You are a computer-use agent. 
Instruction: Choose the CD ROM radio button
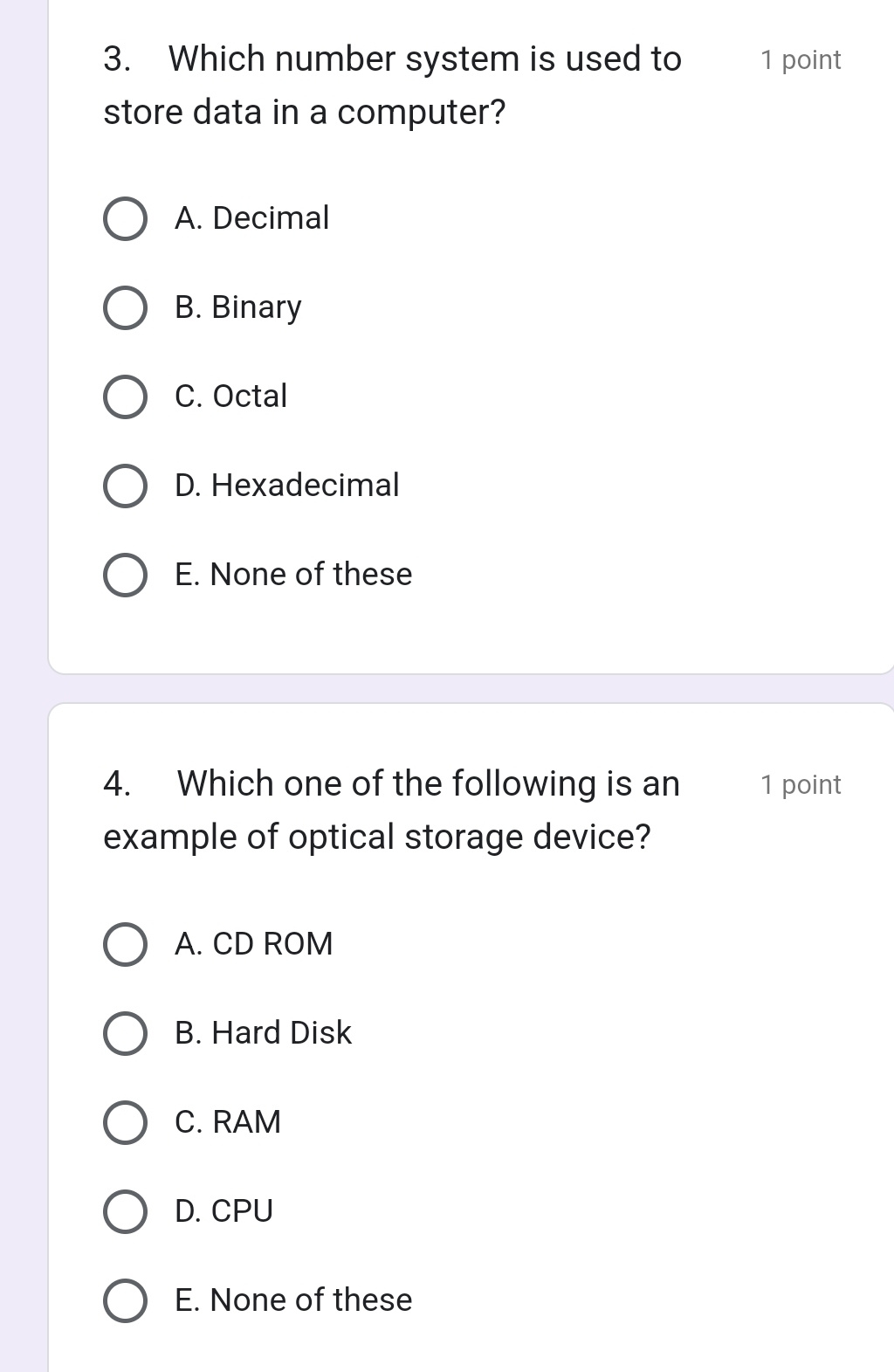tap(126, 945)
